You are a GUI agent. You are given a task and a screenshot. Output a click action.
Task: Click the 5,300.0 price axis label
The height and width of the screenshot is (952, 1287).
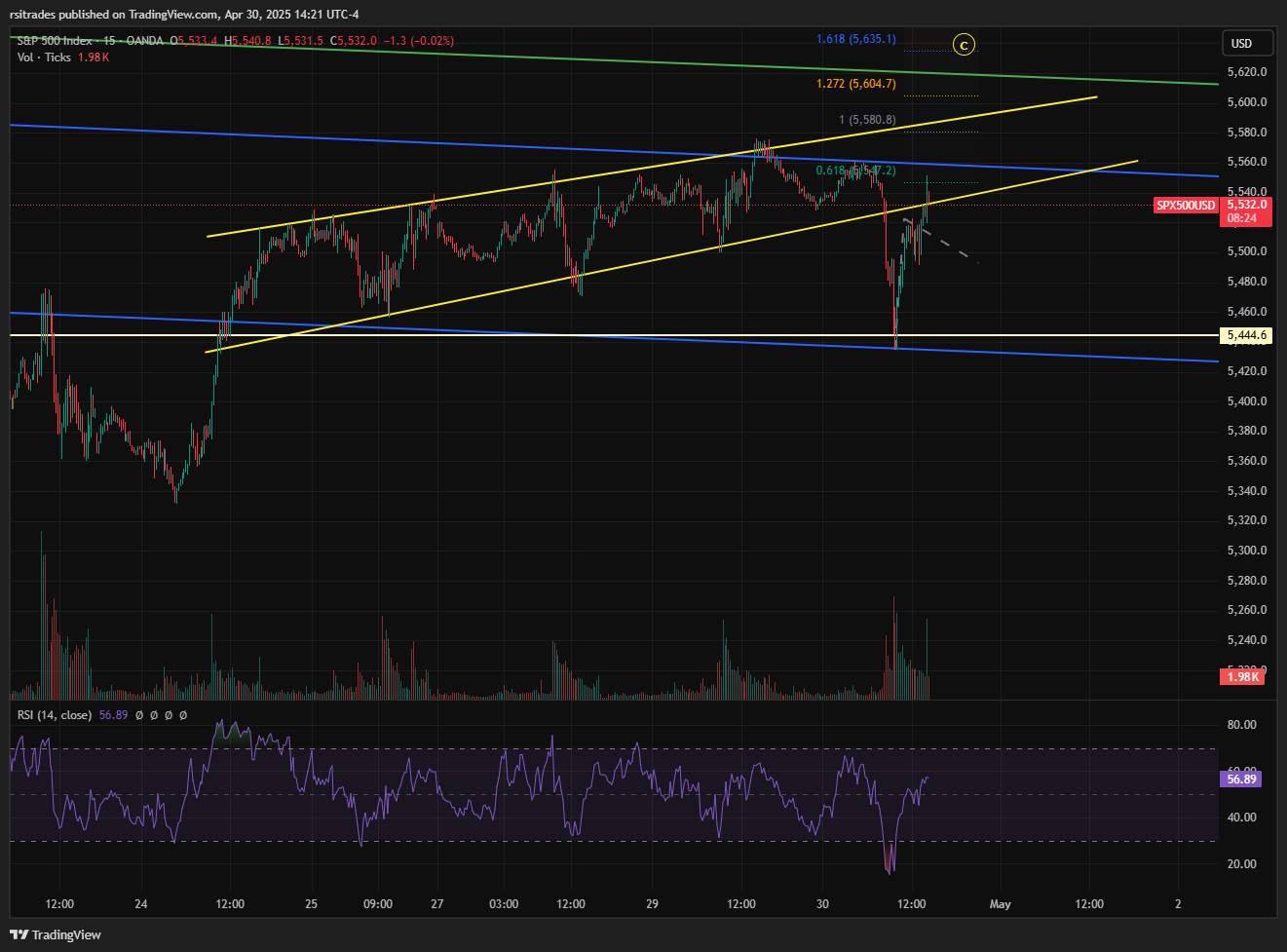[x=1247, y=551]
